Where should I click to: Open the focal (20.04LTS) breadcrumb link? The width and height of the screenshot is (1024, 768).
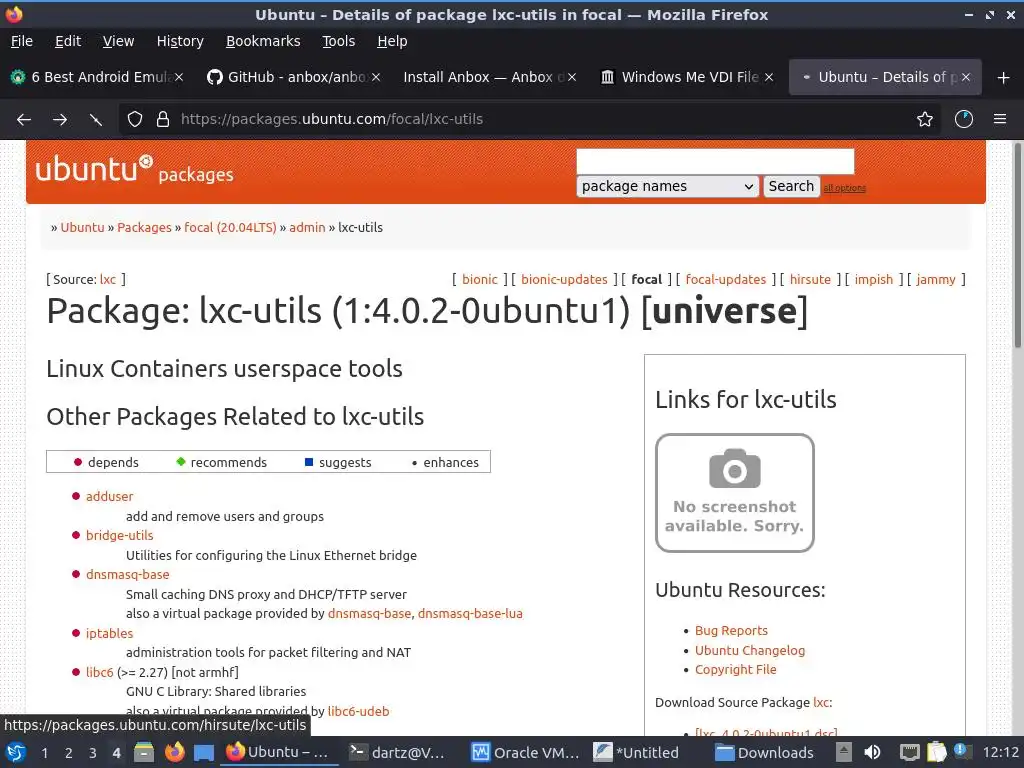click(x=231, y=227)
